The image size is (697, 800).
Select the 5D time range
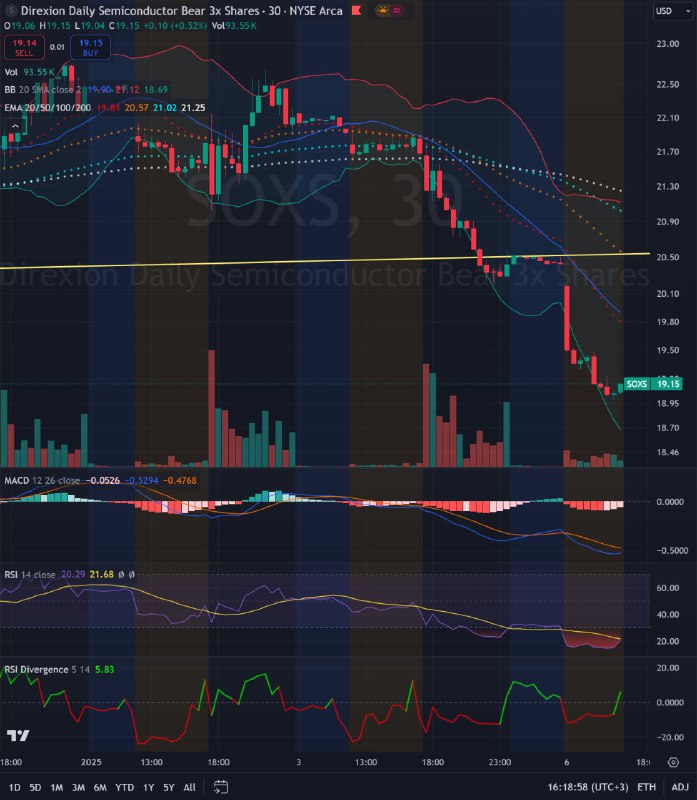pos(35,787)
